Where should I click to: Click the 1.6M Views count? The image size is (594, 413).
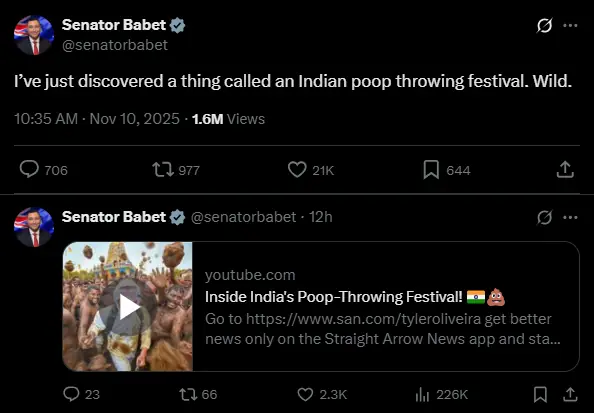(x=228, y=119)
